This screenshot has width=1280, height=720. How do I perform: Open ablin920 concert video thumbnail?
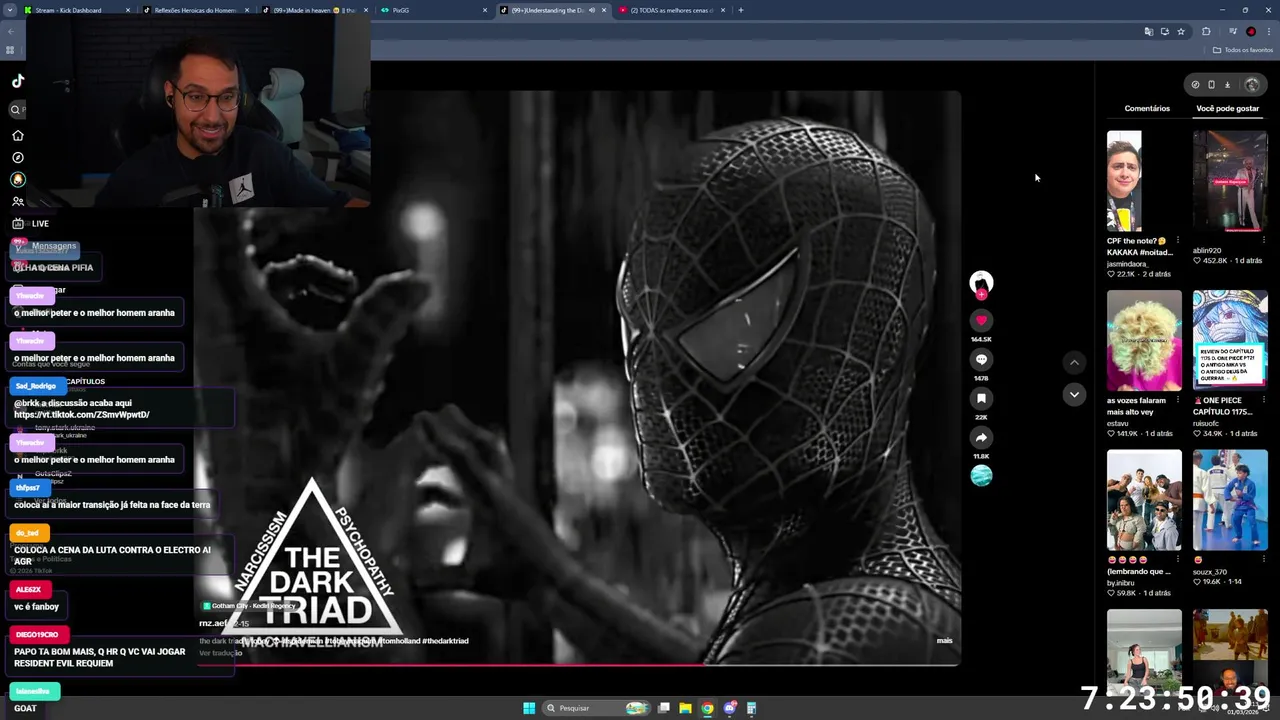pos(1230,181)
